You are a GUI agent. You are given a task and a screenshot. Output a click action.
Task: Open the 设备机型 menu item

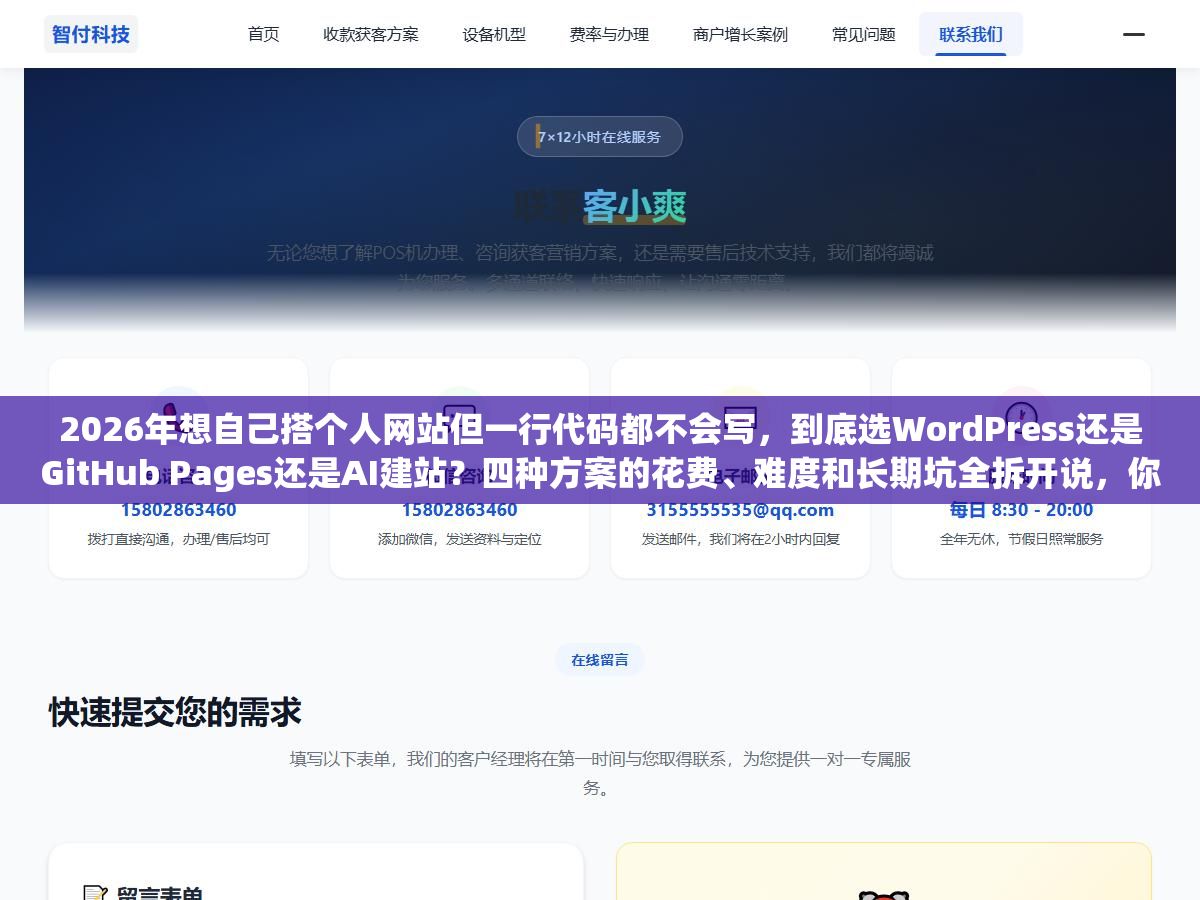click(x=494, y=34)
